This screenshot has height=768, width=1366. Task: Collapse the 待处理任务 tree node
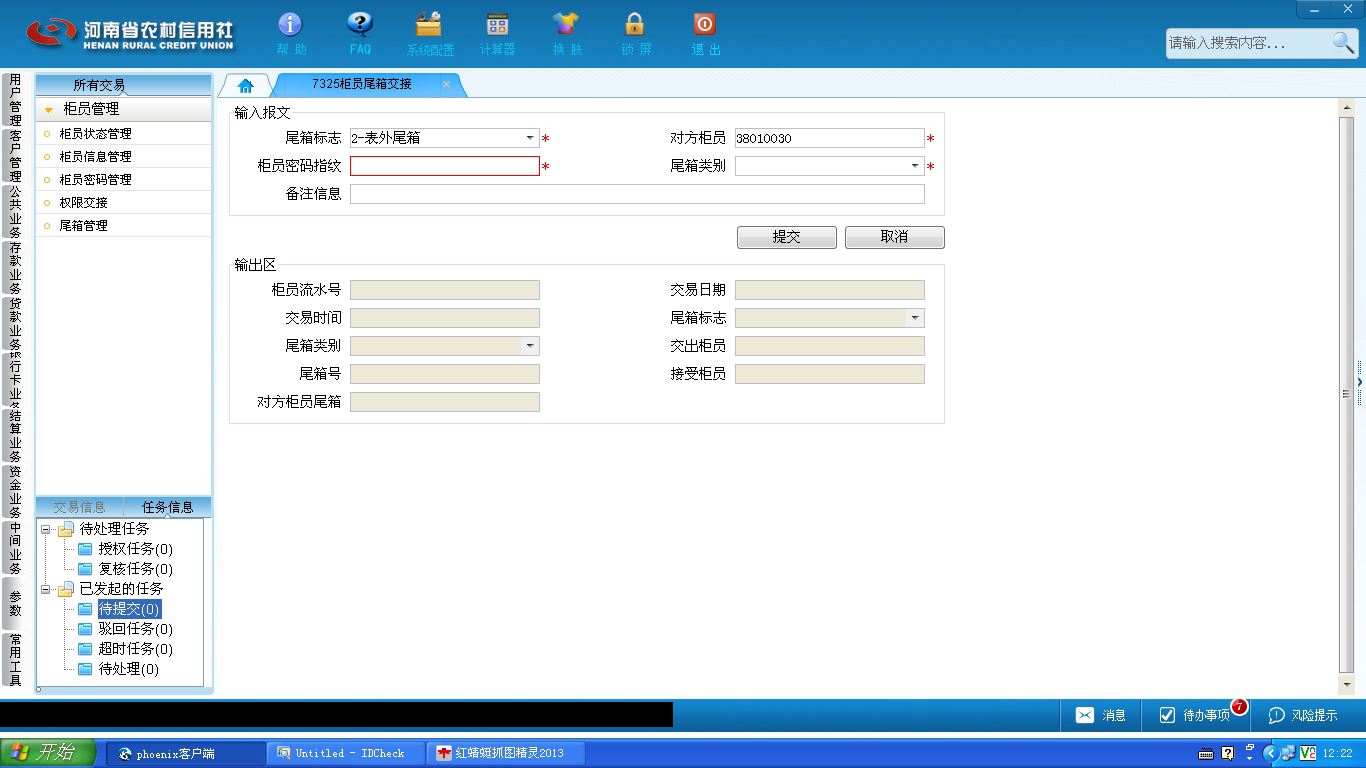46,529
